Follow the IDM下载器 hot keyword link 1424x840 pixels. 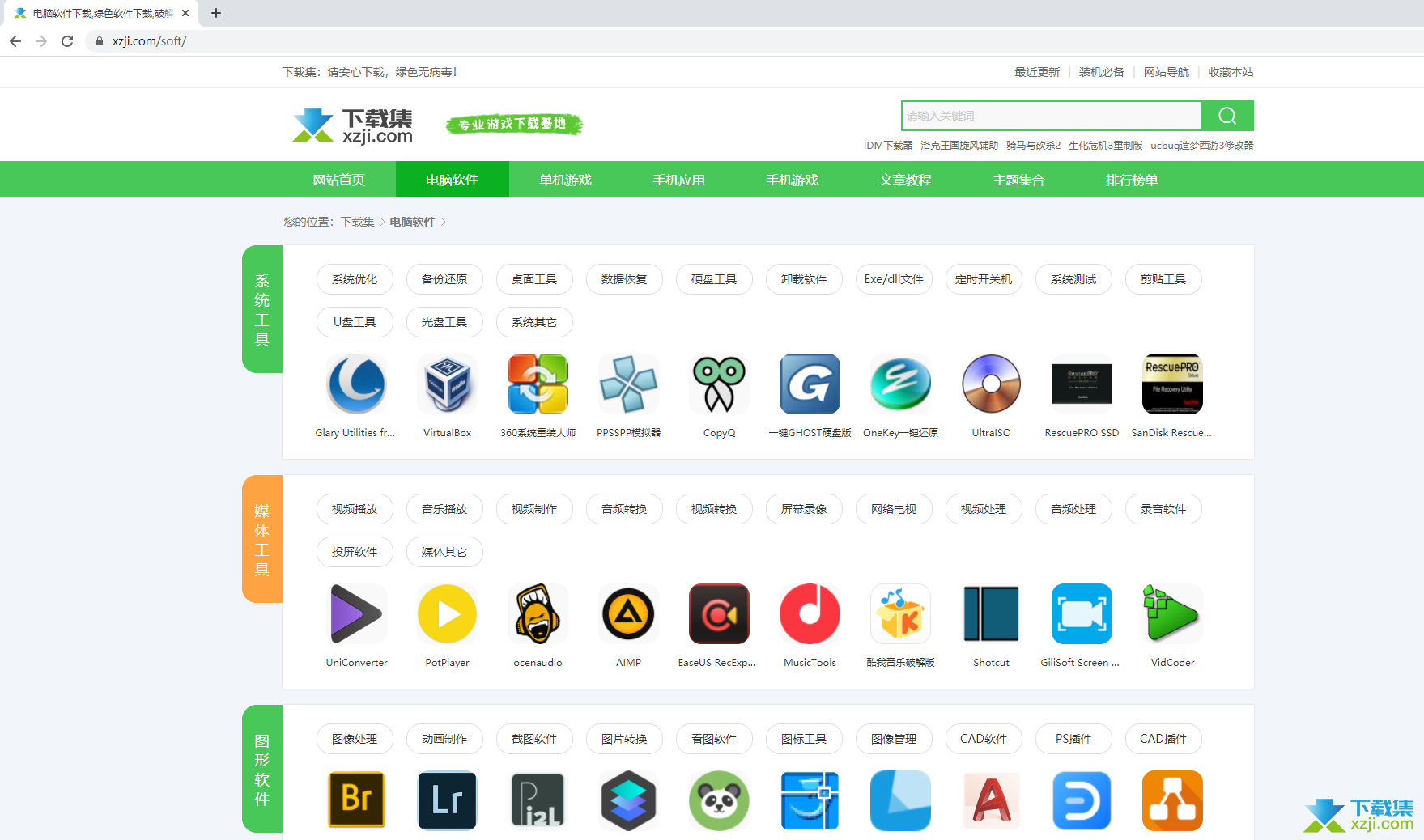point(887,146)
